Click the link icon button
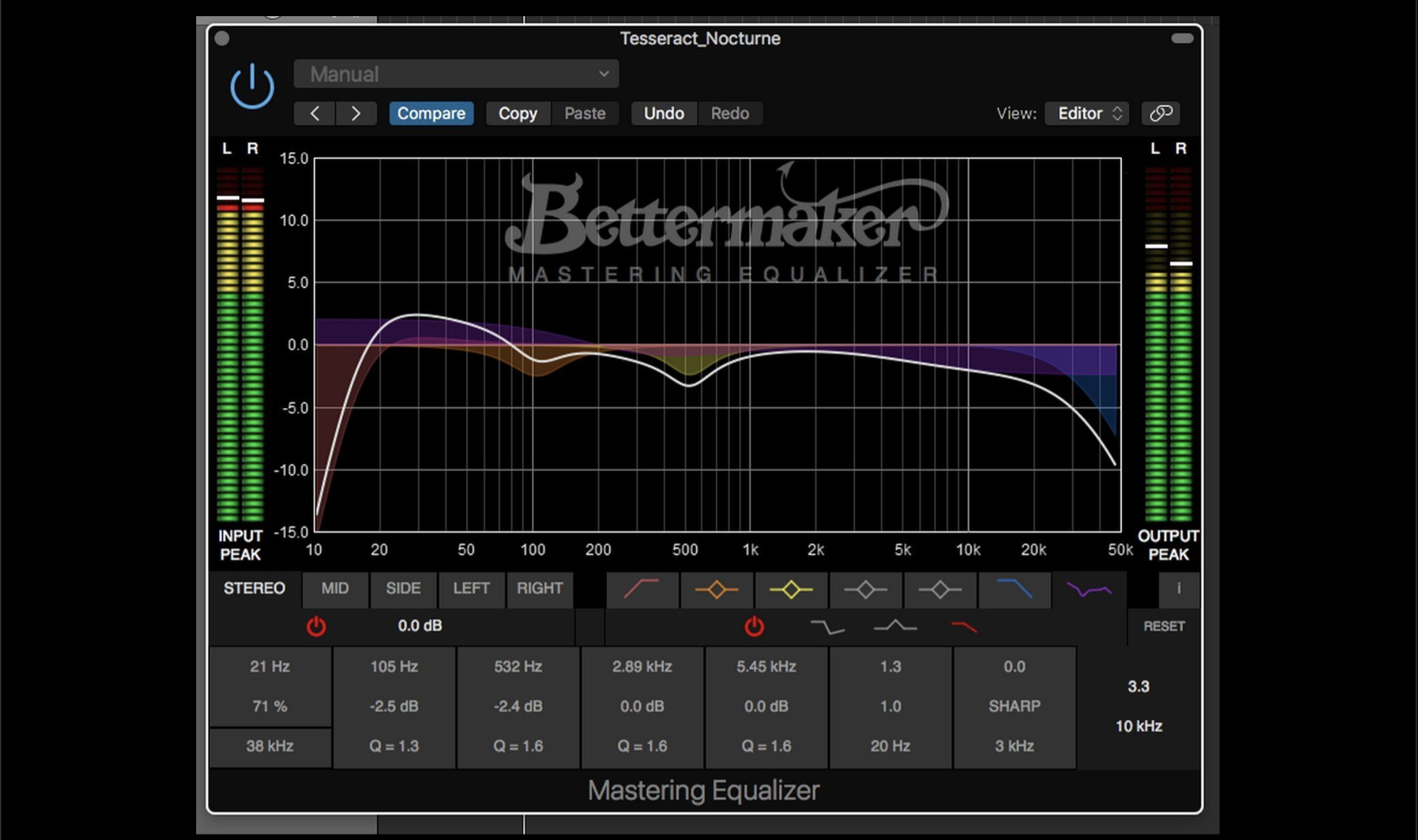This screenshot has width=1418, height=840. pyautogui.click(x=1161, y=113)
